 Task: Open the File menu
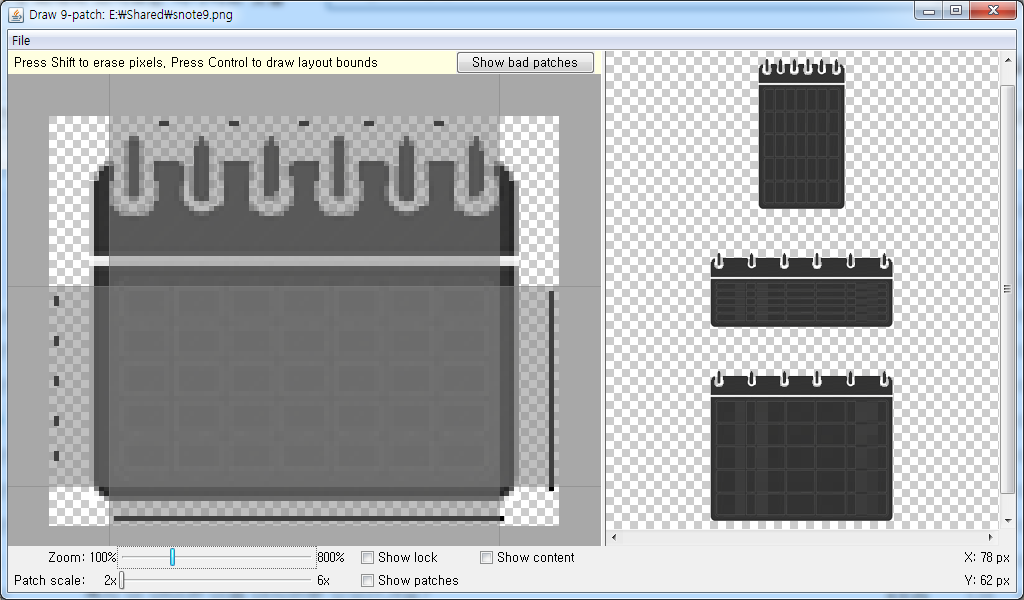coord(21,40)
